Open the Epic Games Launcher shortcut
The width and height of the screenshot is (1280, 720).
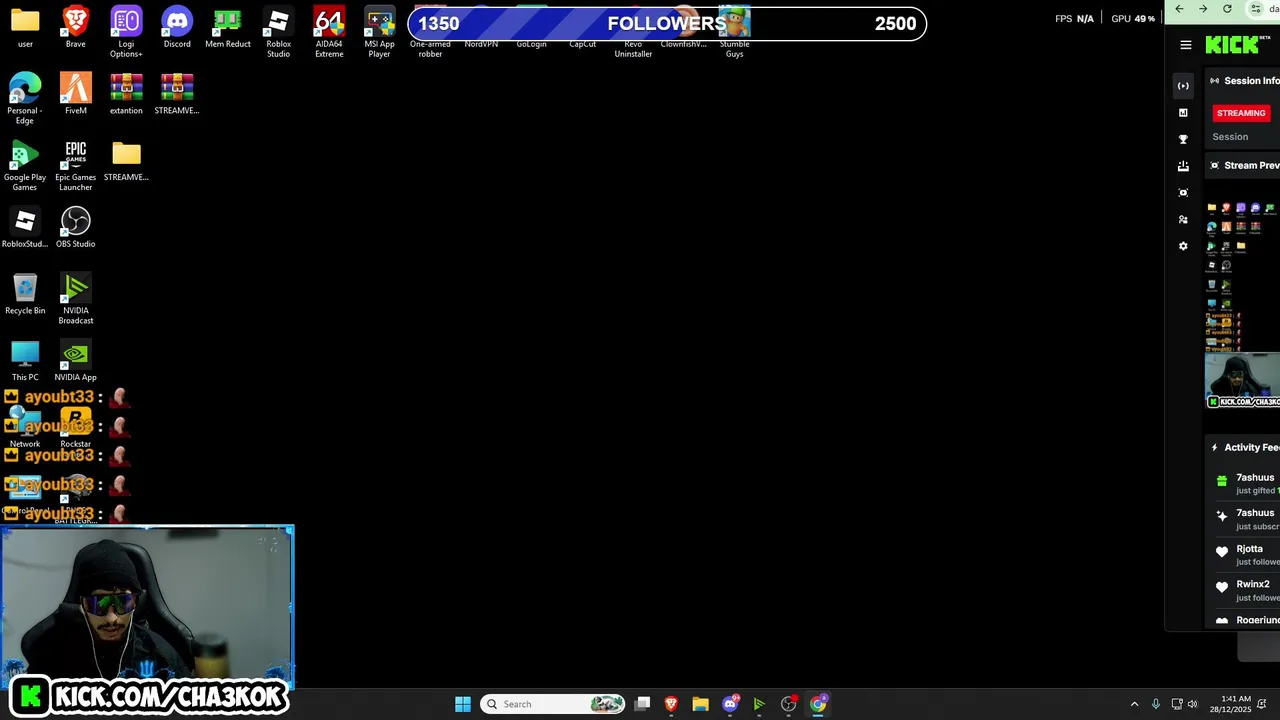click(x=76, y=165)
